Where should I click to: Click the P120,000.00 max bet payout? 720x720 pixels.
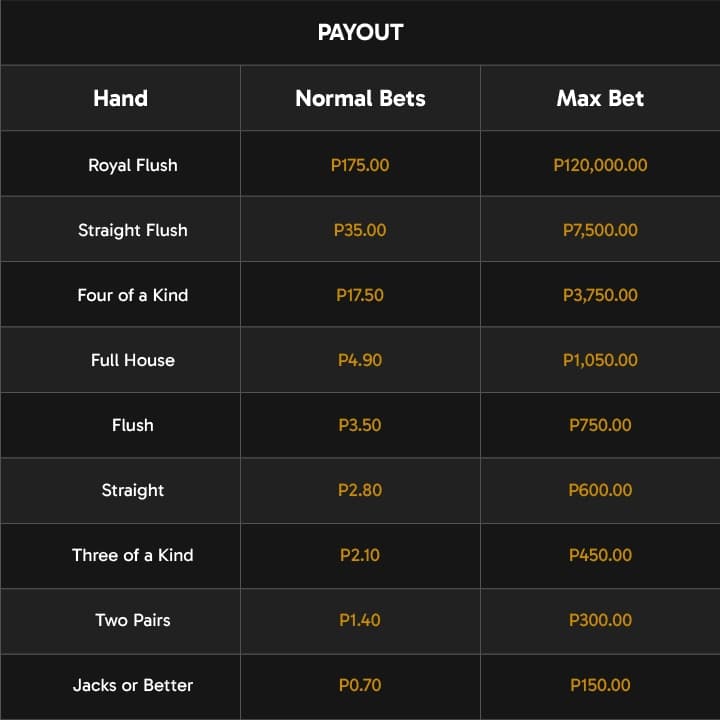[x=600, y=165]
